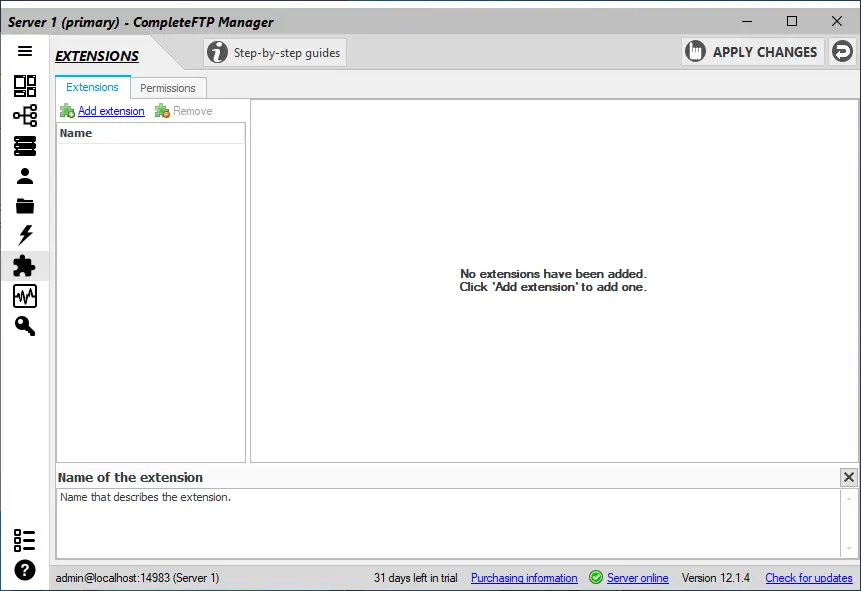
Task: Click the 'No extensions have been added.' message
Action: click(x=553, y=274)
